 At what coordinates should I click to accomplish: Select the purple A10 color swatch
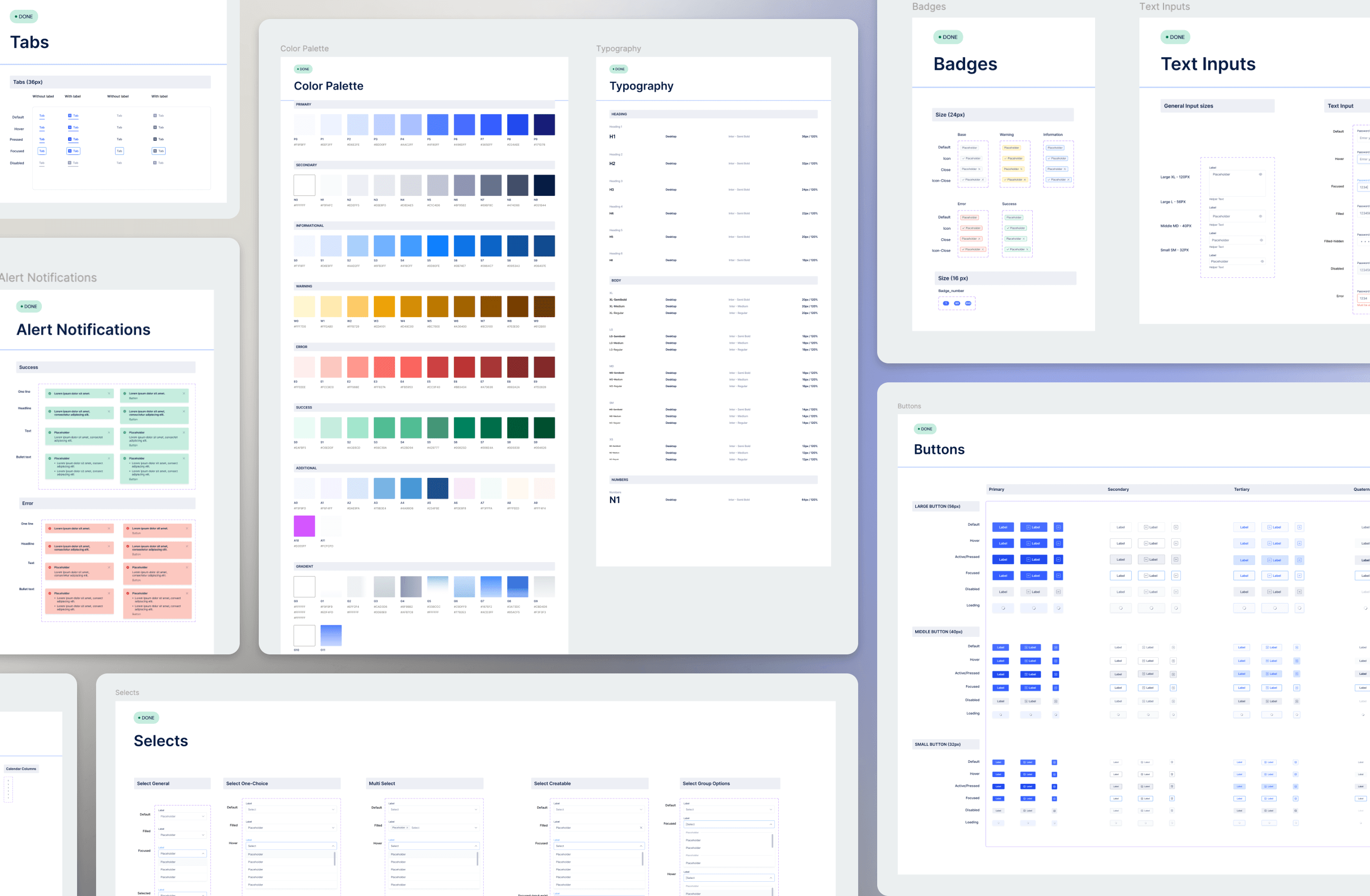click(x=304, y=526)
